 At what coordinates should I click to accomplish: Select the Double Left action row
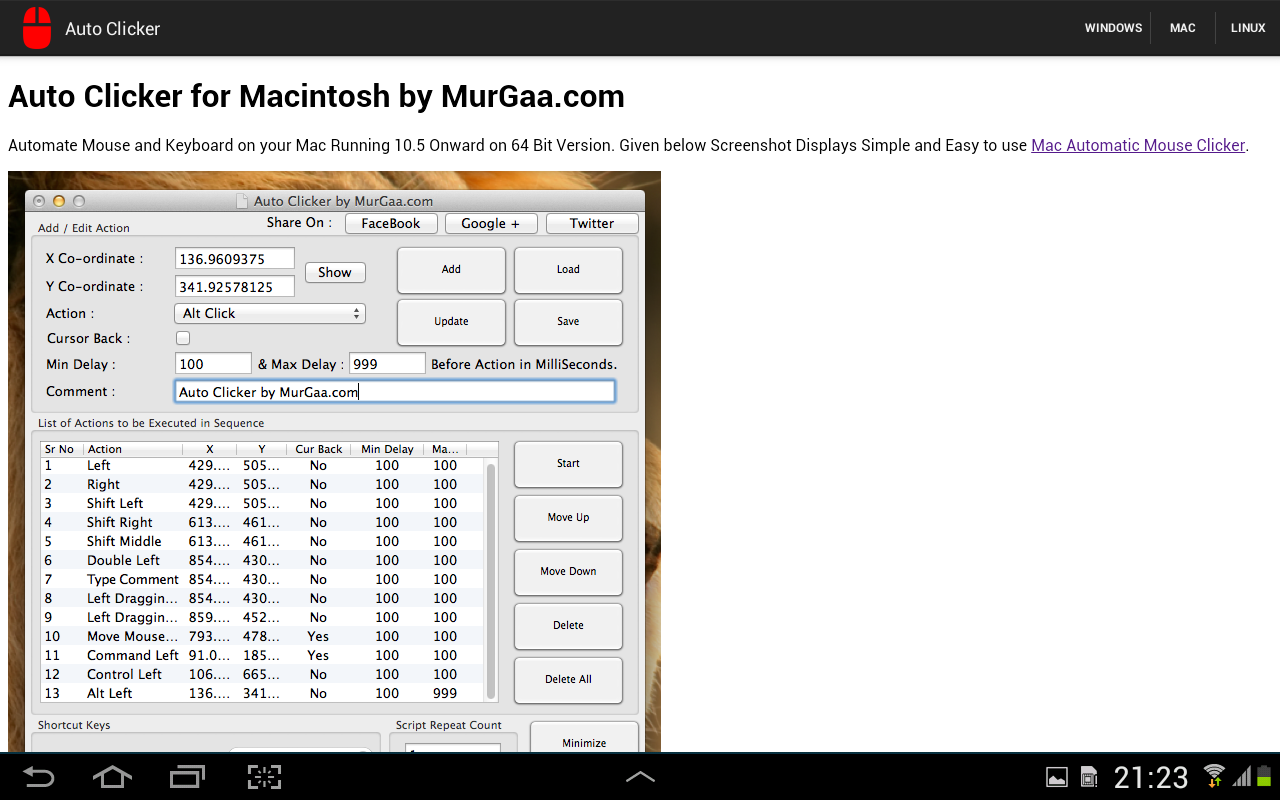click(x=263, y=561)
